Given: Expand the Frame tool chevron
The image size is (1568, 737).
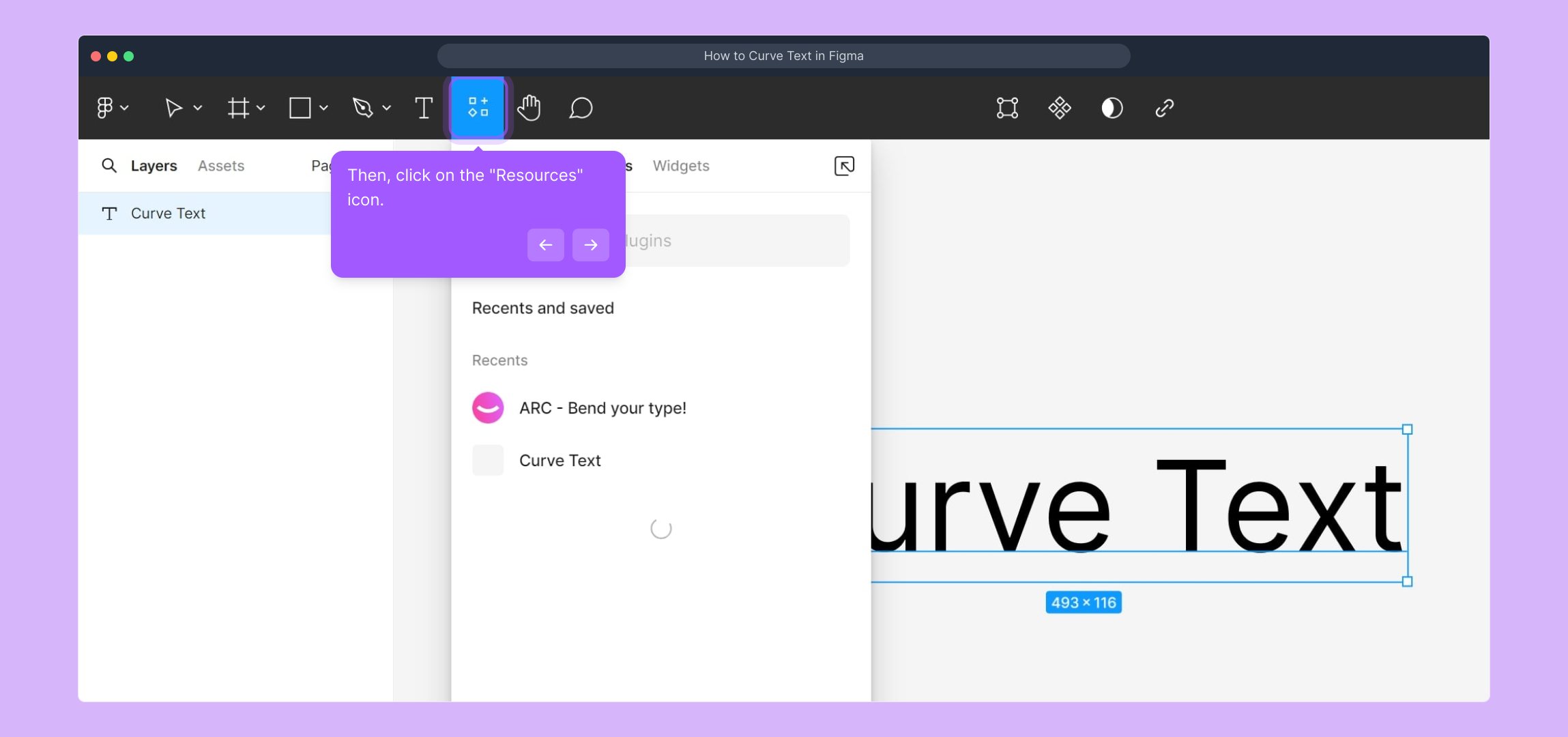Looking at the screenshot, I should tap(261, 108).
